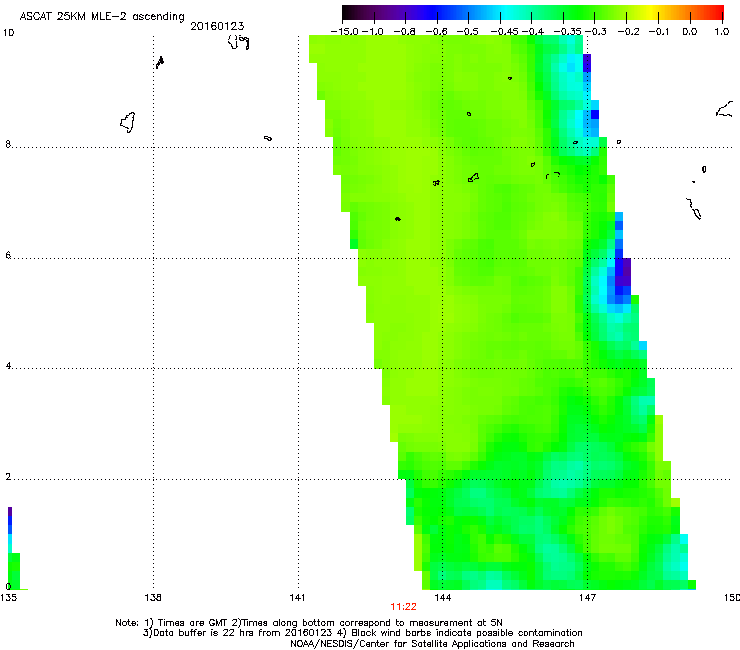
Task: Click the colorbar label "-0.35"
Action: tap(568, 32)
